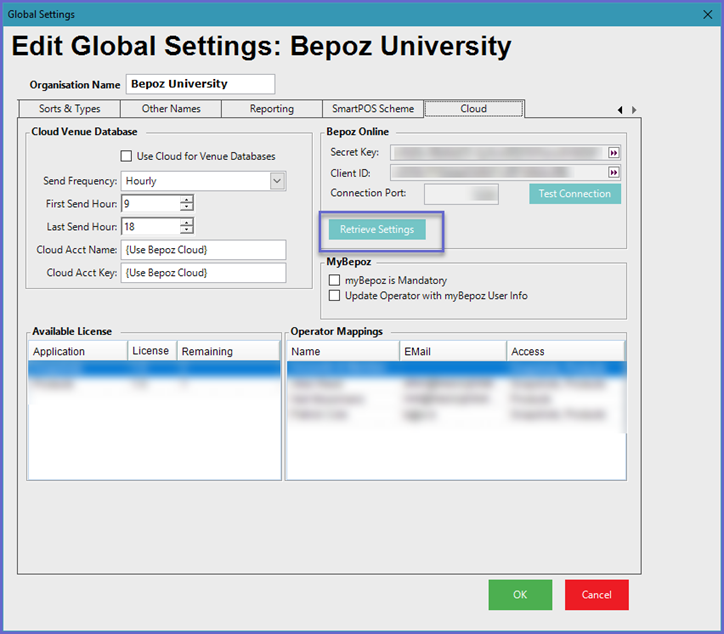This screenshot has width=724, height=634.
Task: Click the Test Connection button
Action: point(574,194)
